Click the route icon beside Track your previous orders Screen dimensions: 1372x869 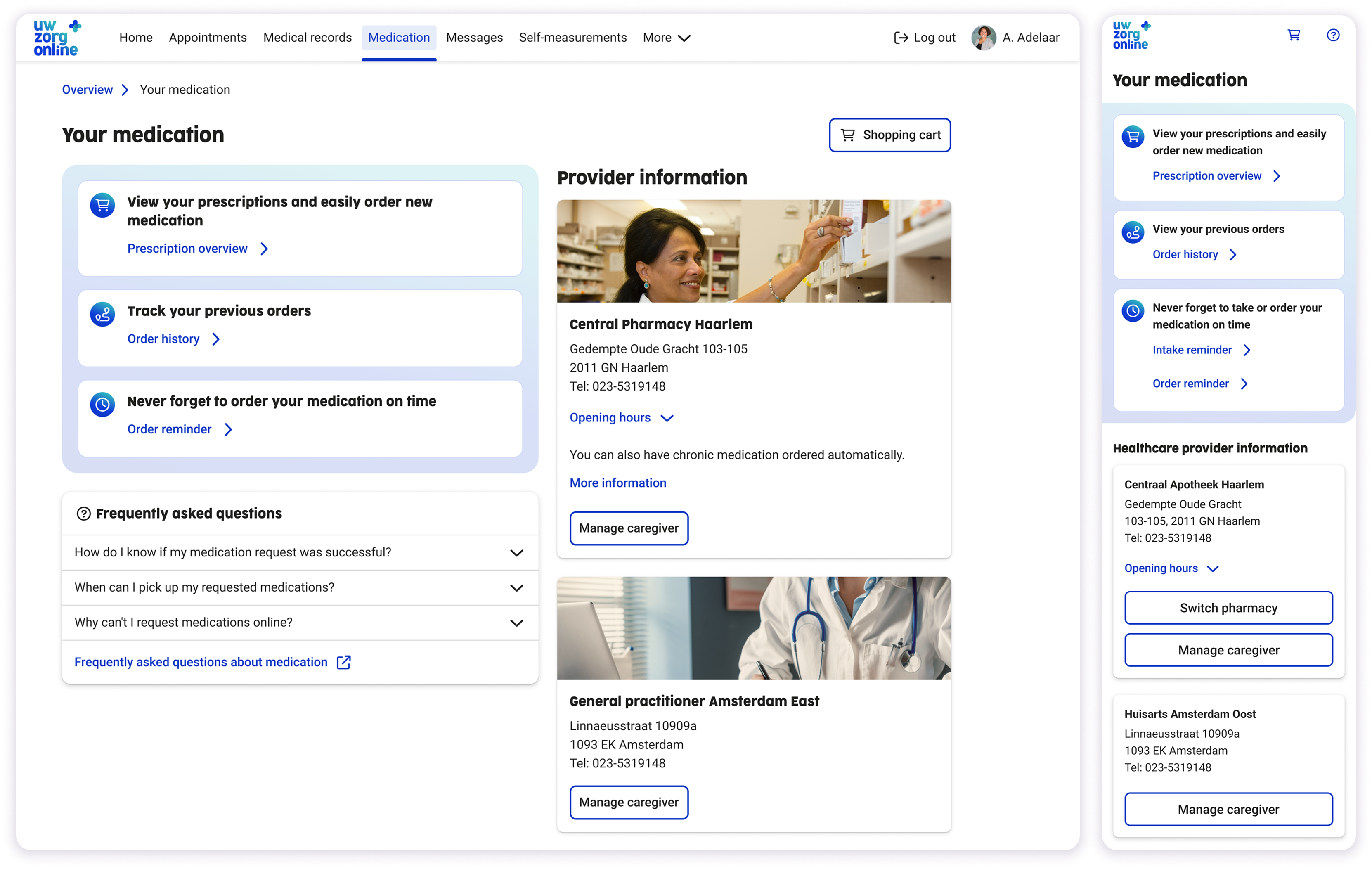102,314
